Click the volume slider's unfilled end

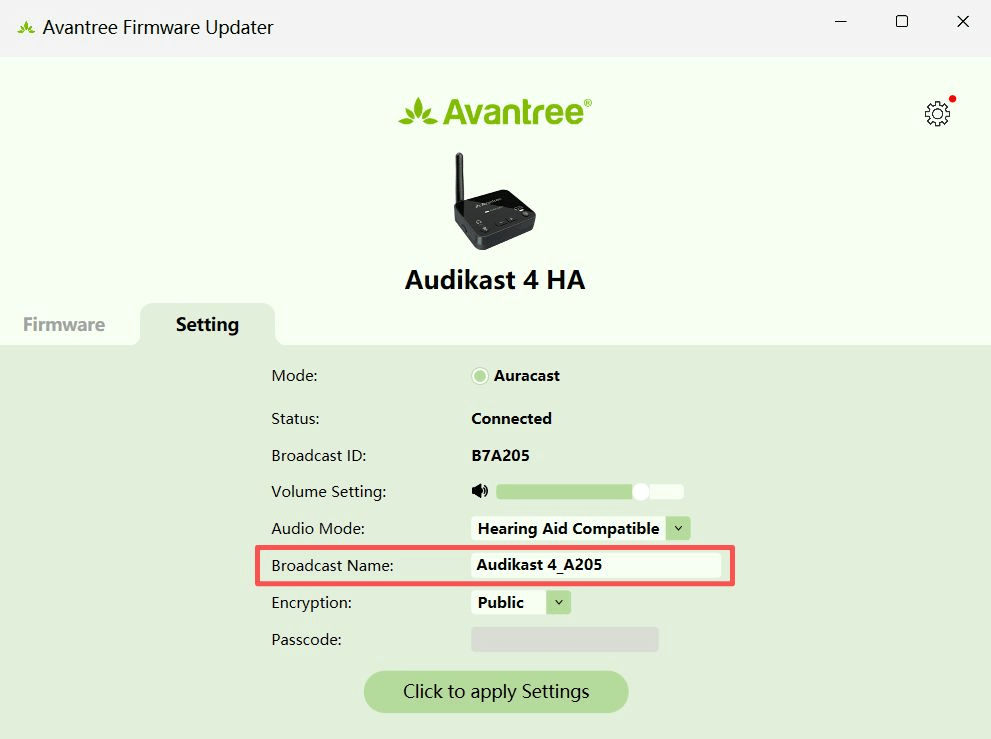tap(667, 492)
